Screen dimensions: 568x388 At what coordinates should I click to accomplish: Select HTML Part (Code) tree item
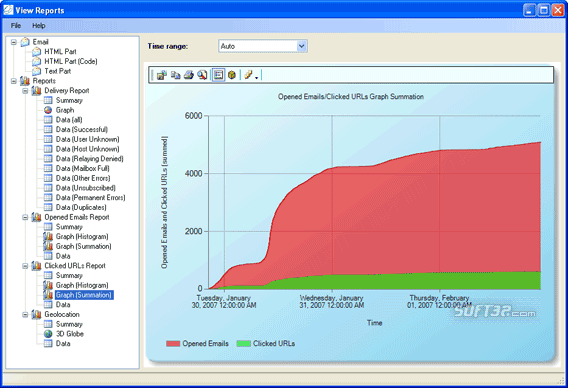coord(71,61)
